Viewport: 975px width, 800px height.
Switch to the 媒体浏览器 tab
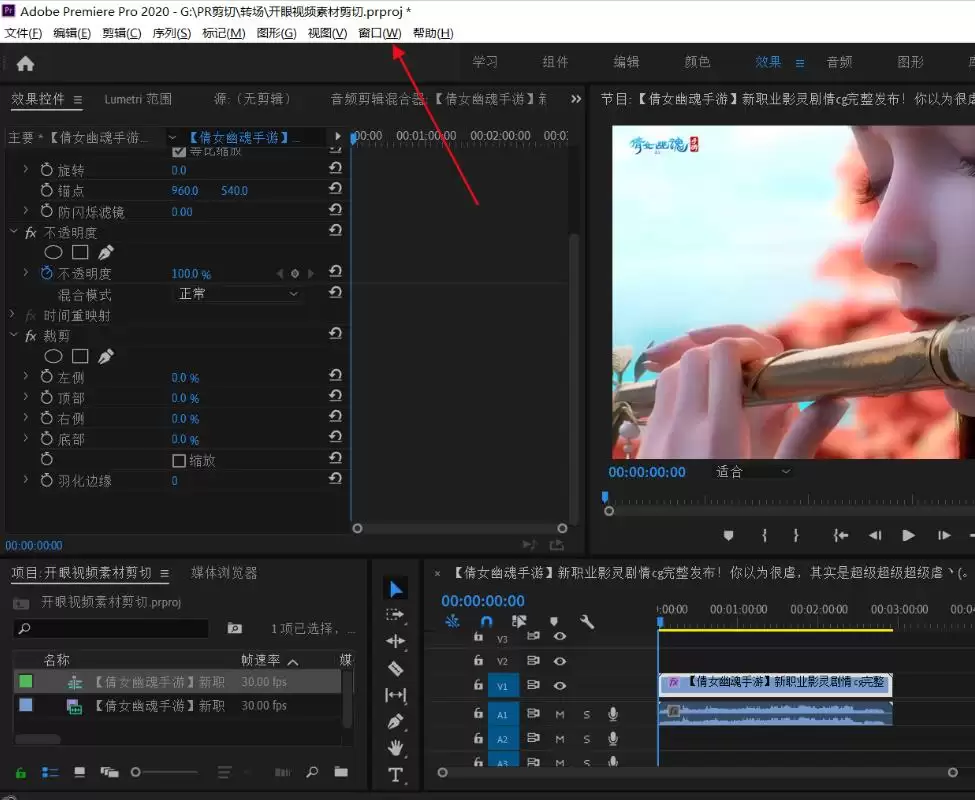[x=224, y=573]
